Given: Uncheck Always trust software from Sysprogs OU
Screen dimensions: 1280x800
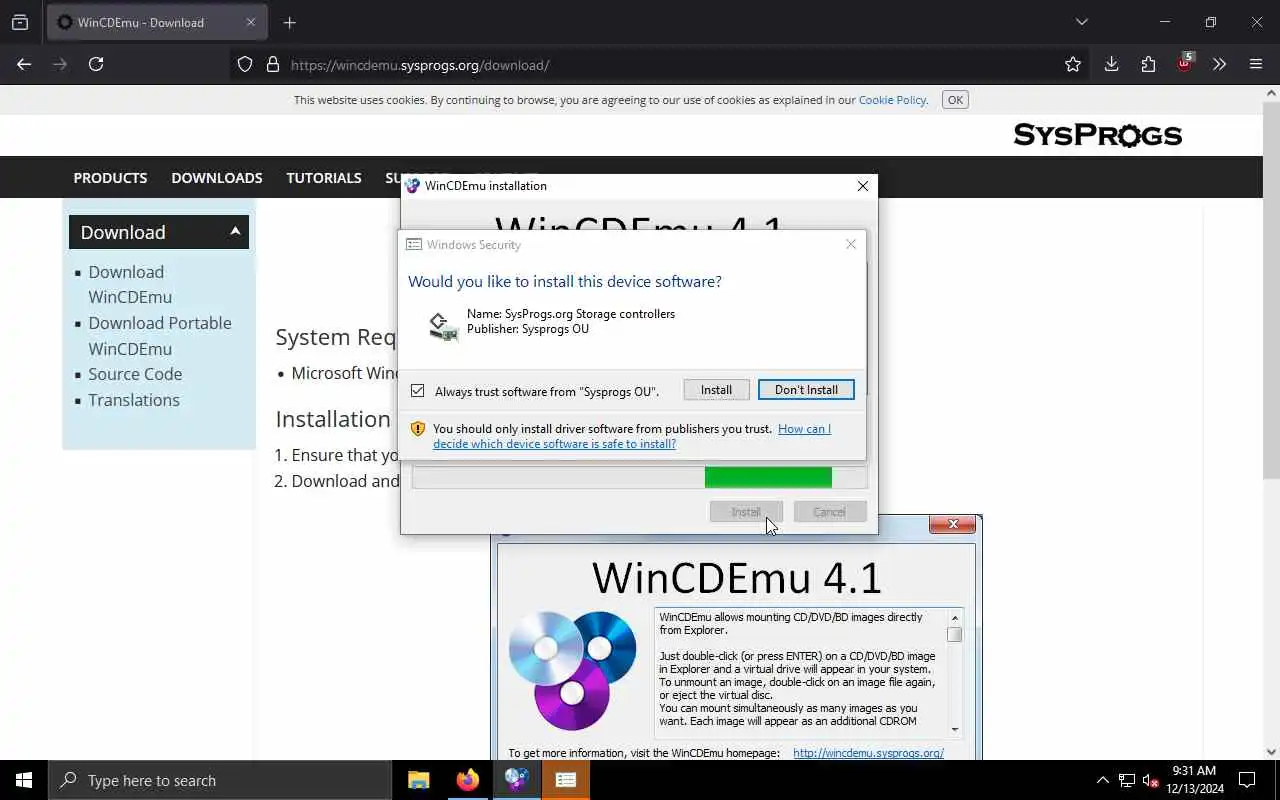Looking at the screenshot, I should (x=418, y=391).
